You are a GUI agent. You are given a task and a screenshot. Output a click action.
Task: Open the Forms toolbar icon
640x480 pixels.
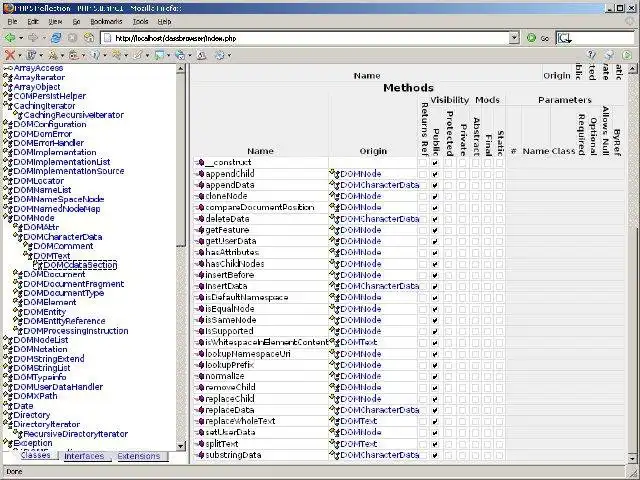[53, 55]
